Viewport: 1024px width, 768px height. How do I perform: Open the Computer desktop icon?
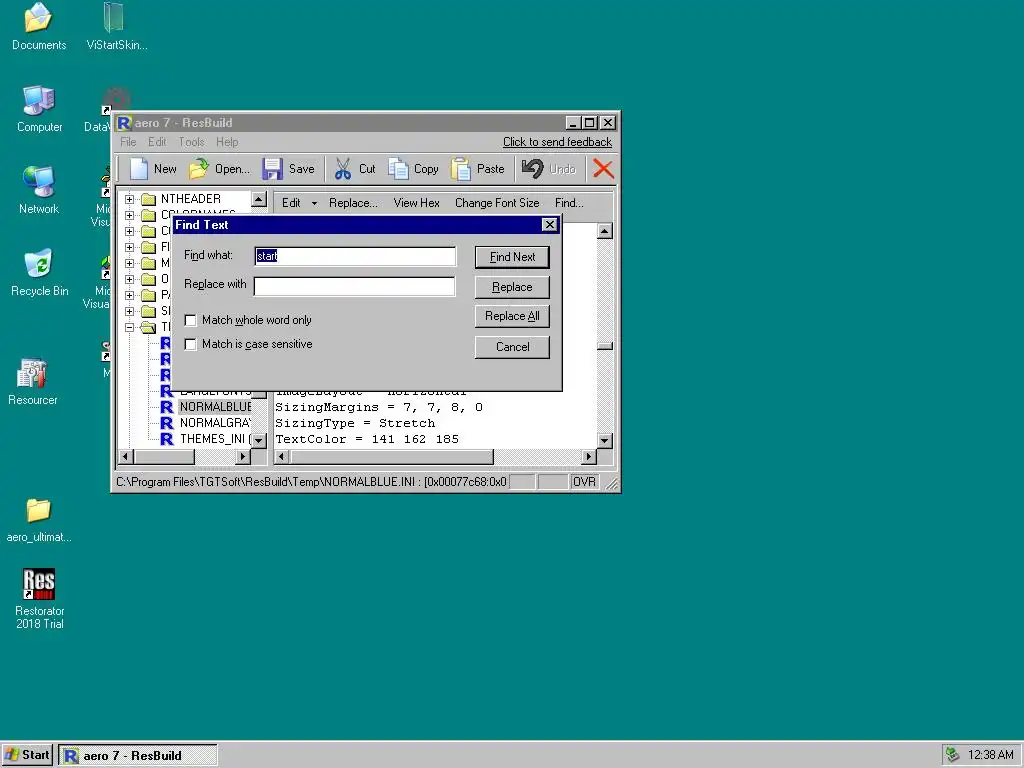point(39,101)
